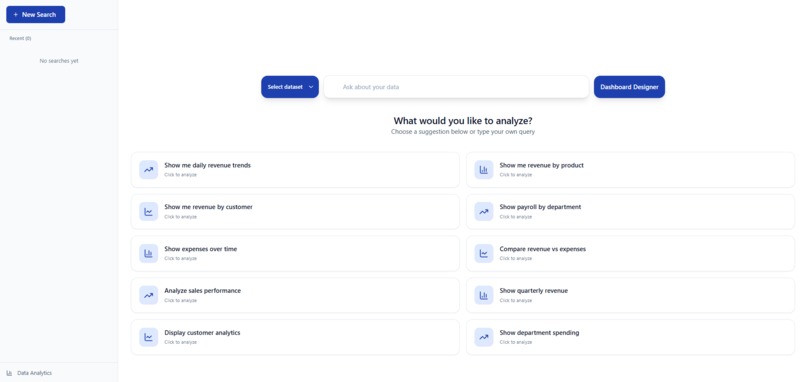Screen dimensions: 806x382
Task: Open 'Show department spending' suggestion
Action: click(630, 337)
